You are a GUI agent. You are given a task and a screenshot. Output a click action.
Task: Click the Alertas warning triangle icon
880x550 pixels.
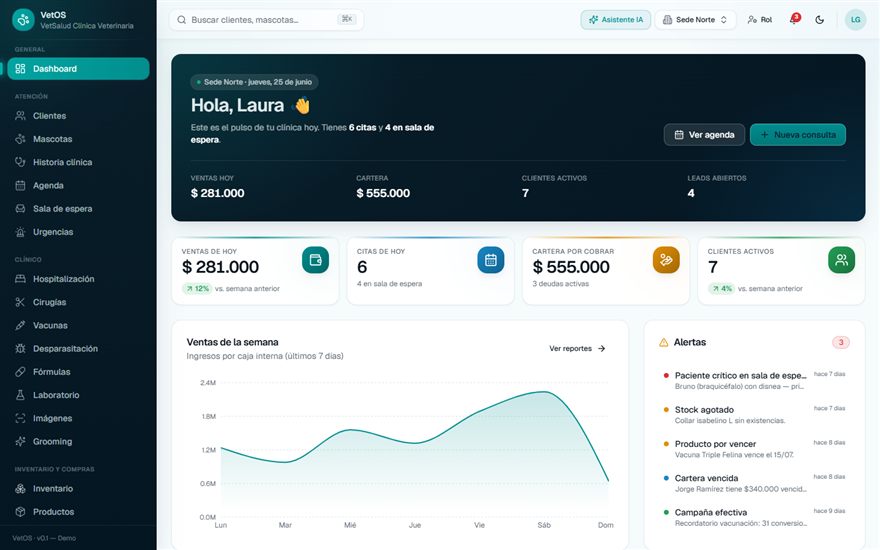[663, 342]
